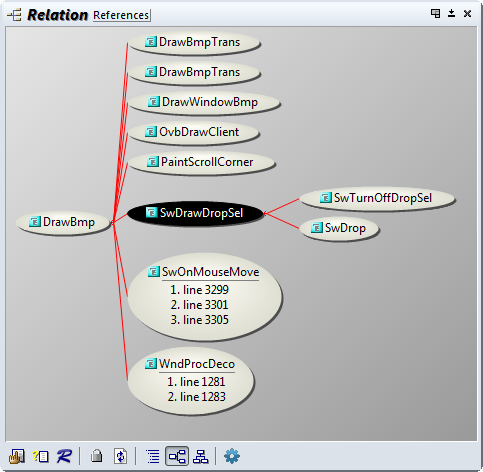Image resolution: width=483 pixels, height=472 pixels.
Task: Expand the SwTurnOffDropSel node
Action: [x=377, y=198]
